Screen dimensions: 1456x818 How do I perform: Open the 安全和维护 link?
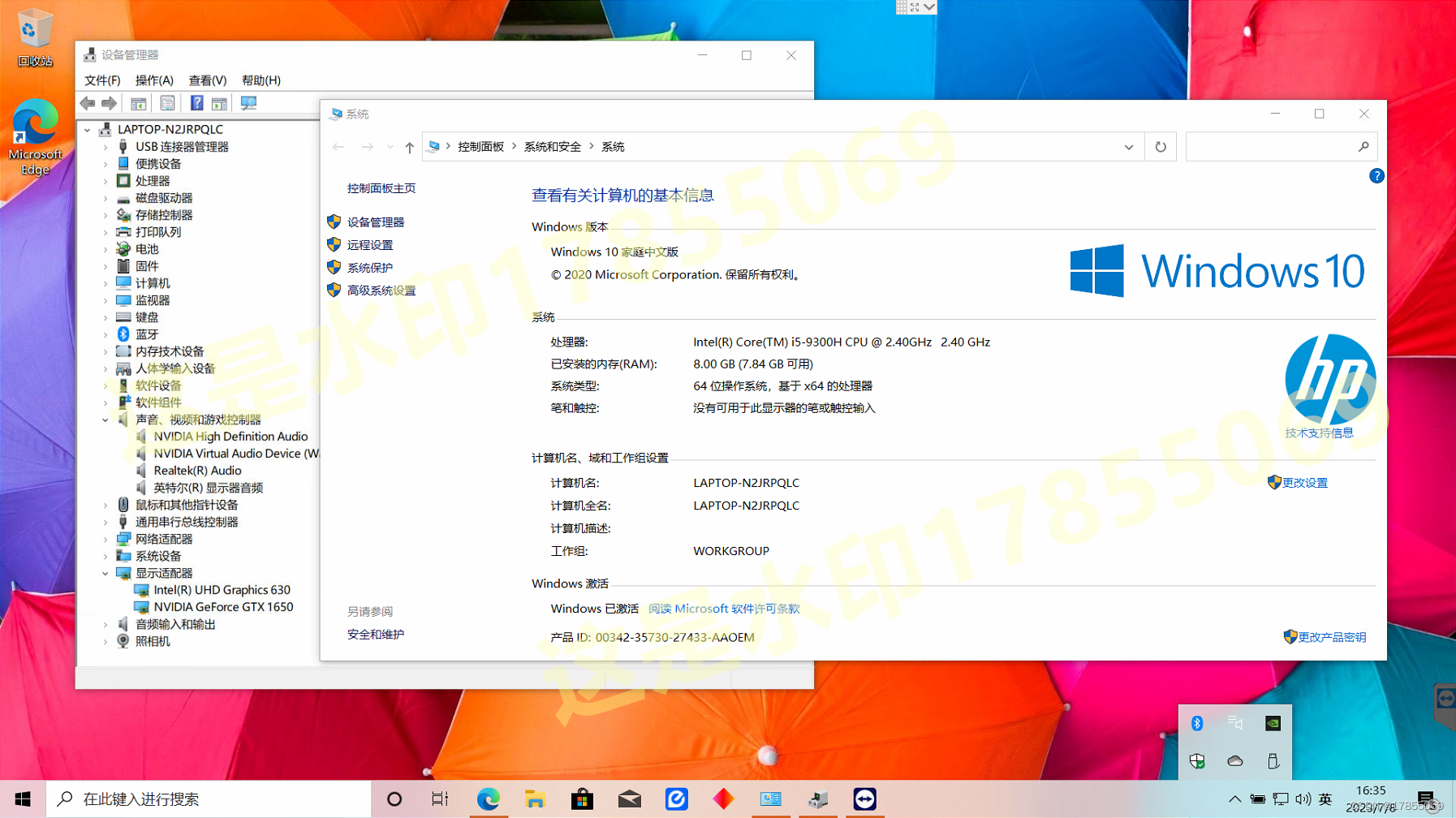376,635
